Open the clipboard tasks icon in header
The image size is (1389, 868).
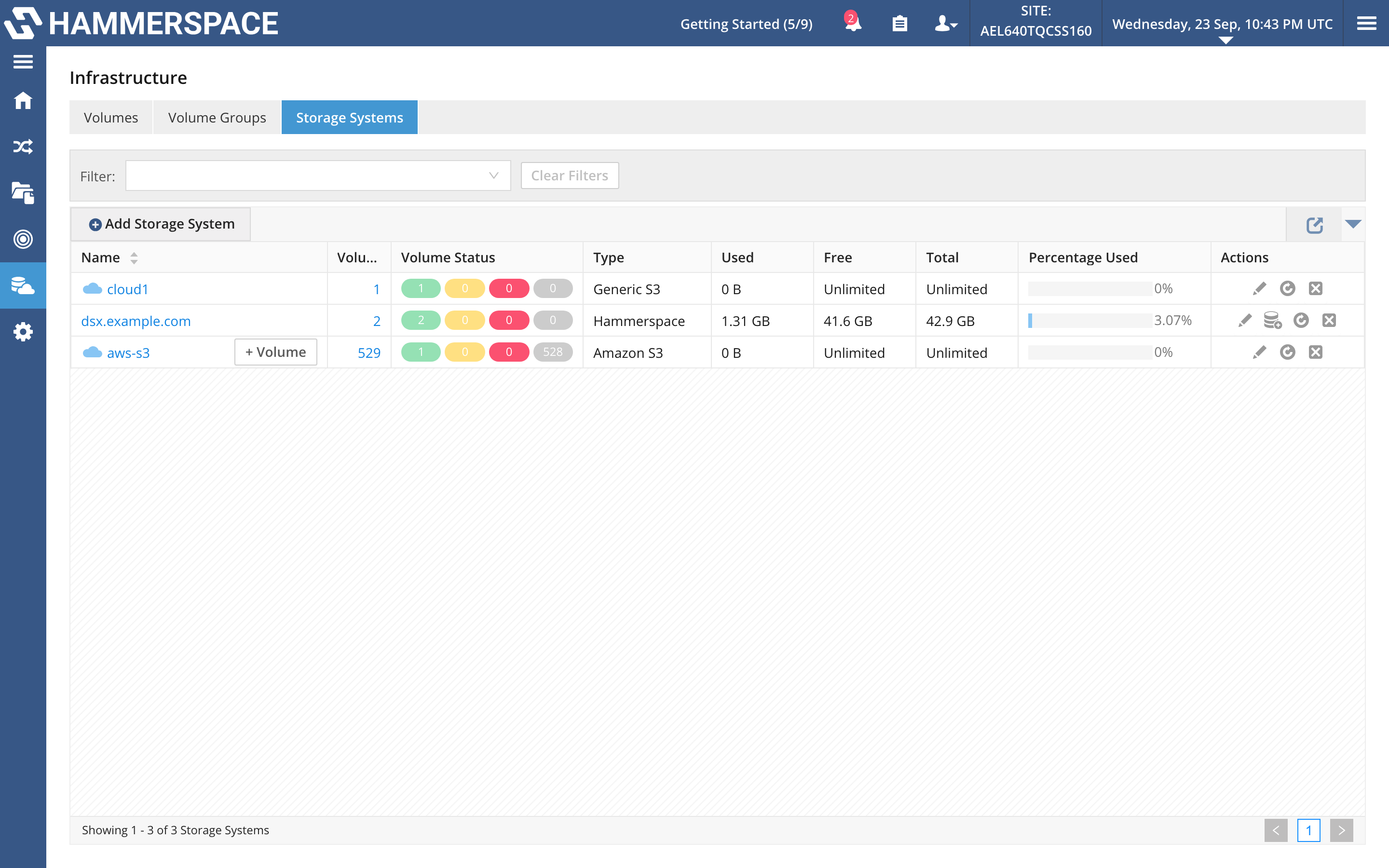(x=899, y=24)
